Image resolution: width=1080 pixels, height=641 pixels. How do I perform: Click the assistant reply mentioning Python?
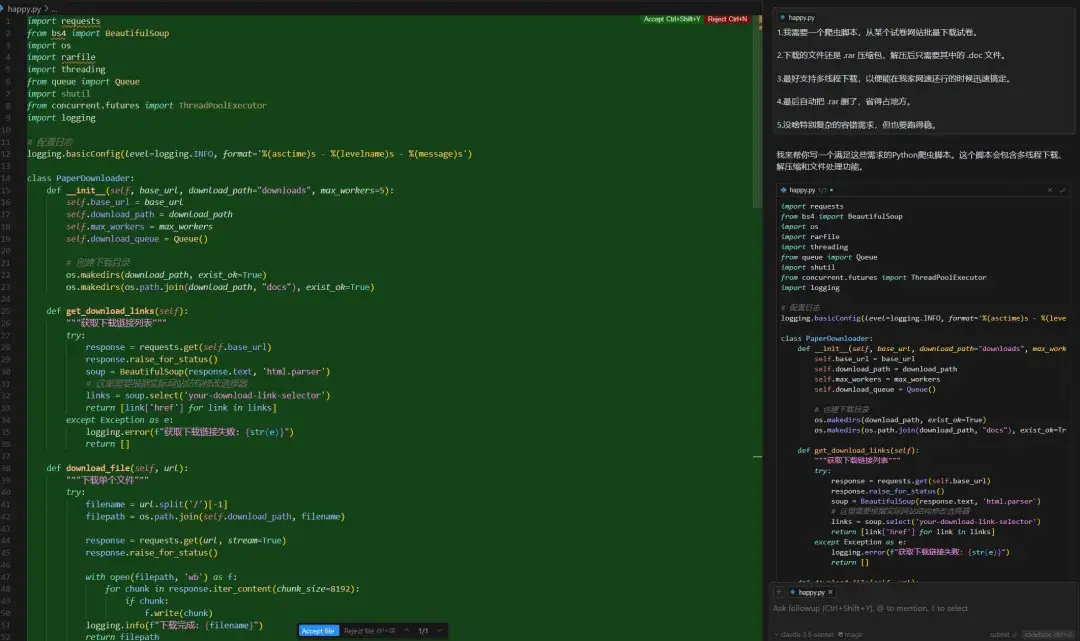tap(919, 160)
